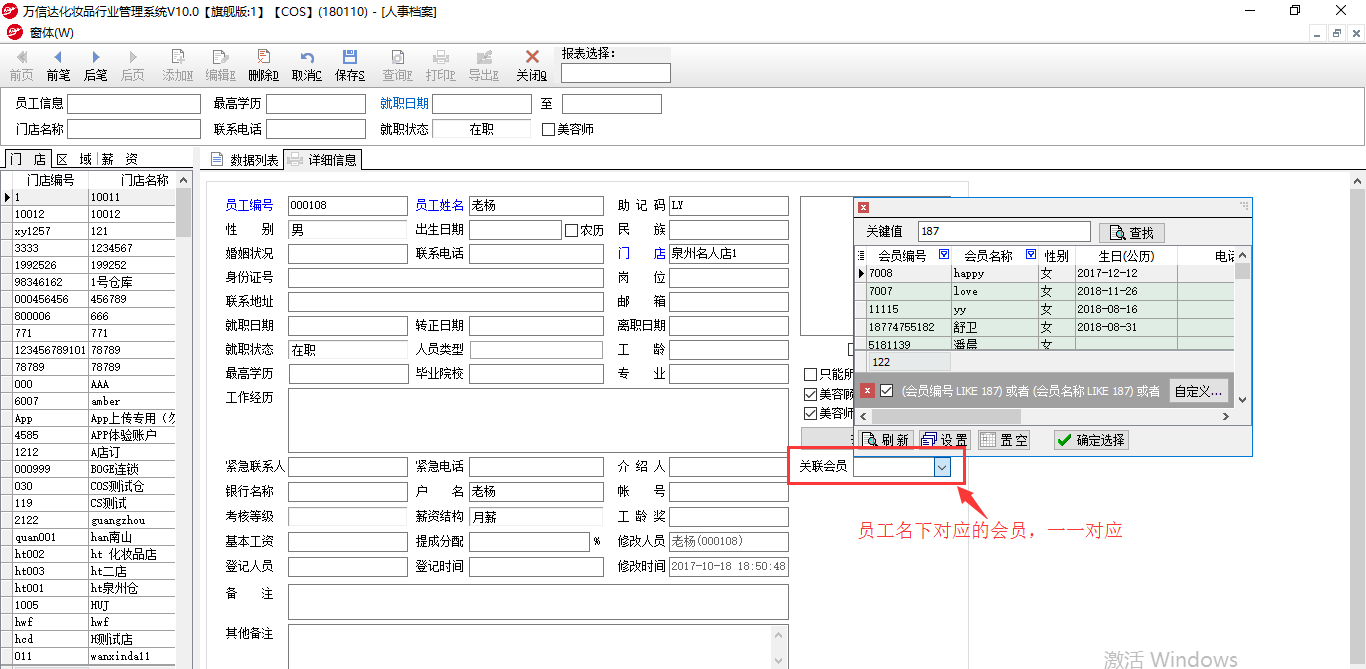Screen dimensions: 1366x669
Task: Toggle the 美容师 filter checkbox in search bar
Action: [x=548, y=129]
